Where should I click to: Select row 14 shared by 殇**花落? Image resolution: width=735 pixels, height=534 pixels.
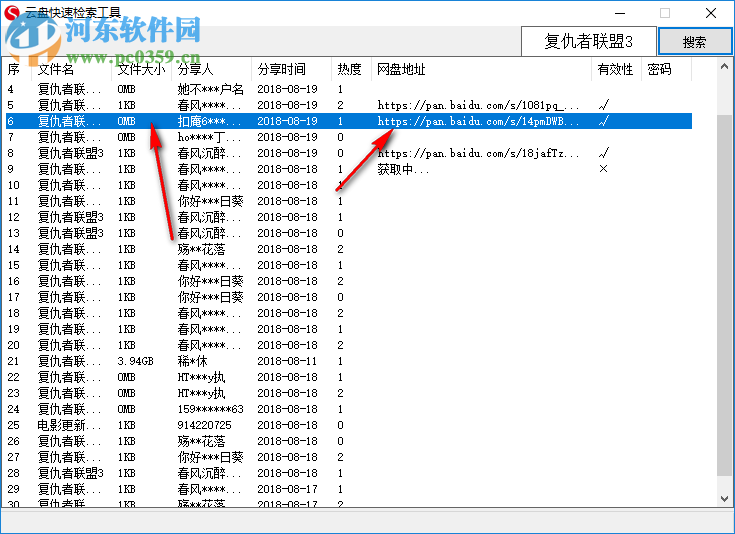coord(349,249)
